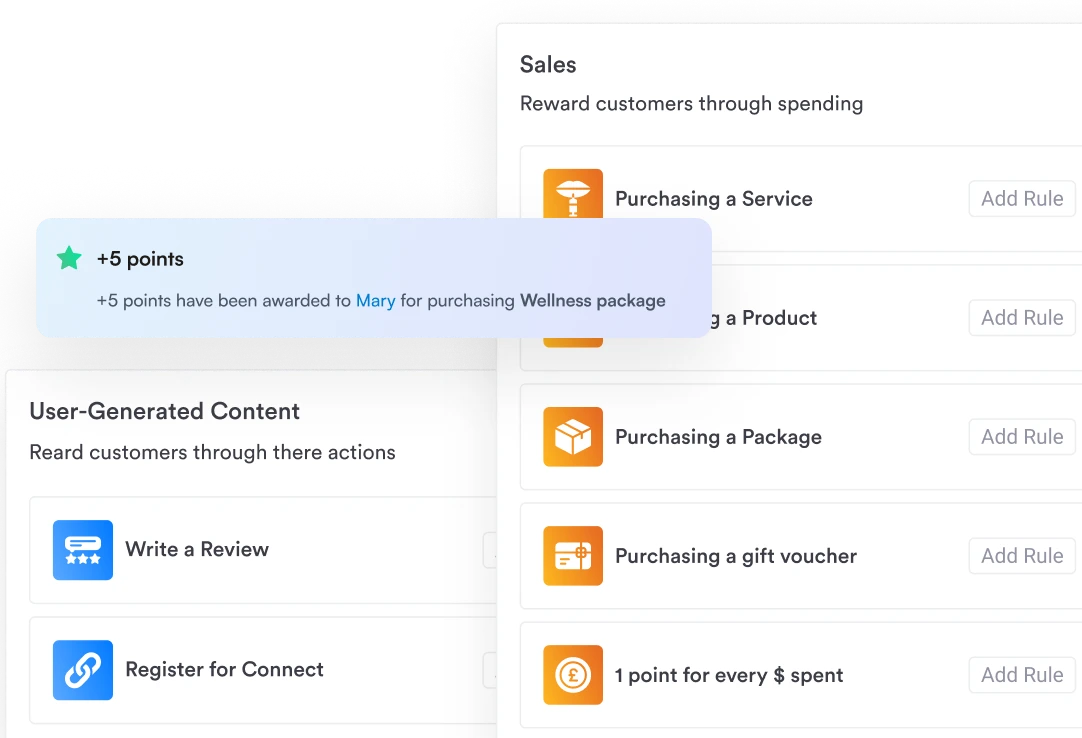Click the +5 points notification title
The image size is (1082, 738).
point(140,259)
